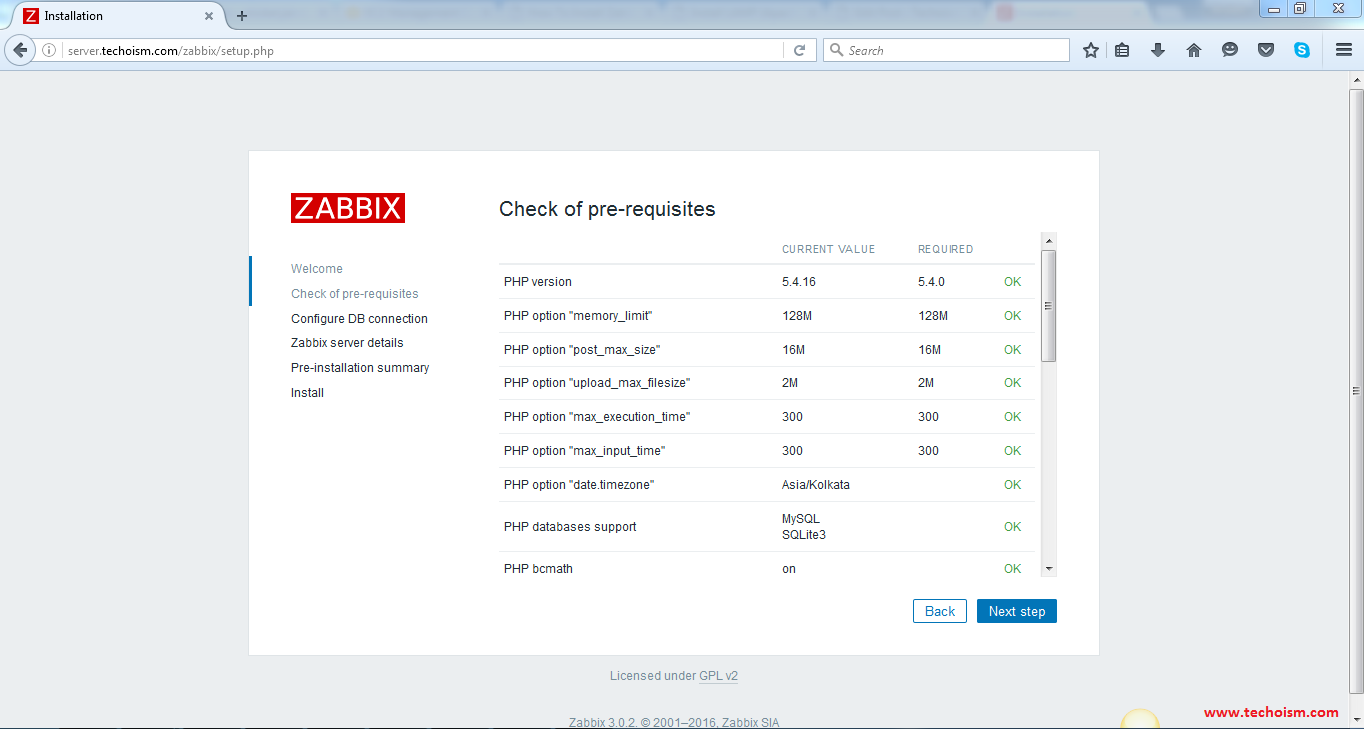Select Configure DB connection step
Screen dimensions: 1364x729
click(x=359, y=319)
